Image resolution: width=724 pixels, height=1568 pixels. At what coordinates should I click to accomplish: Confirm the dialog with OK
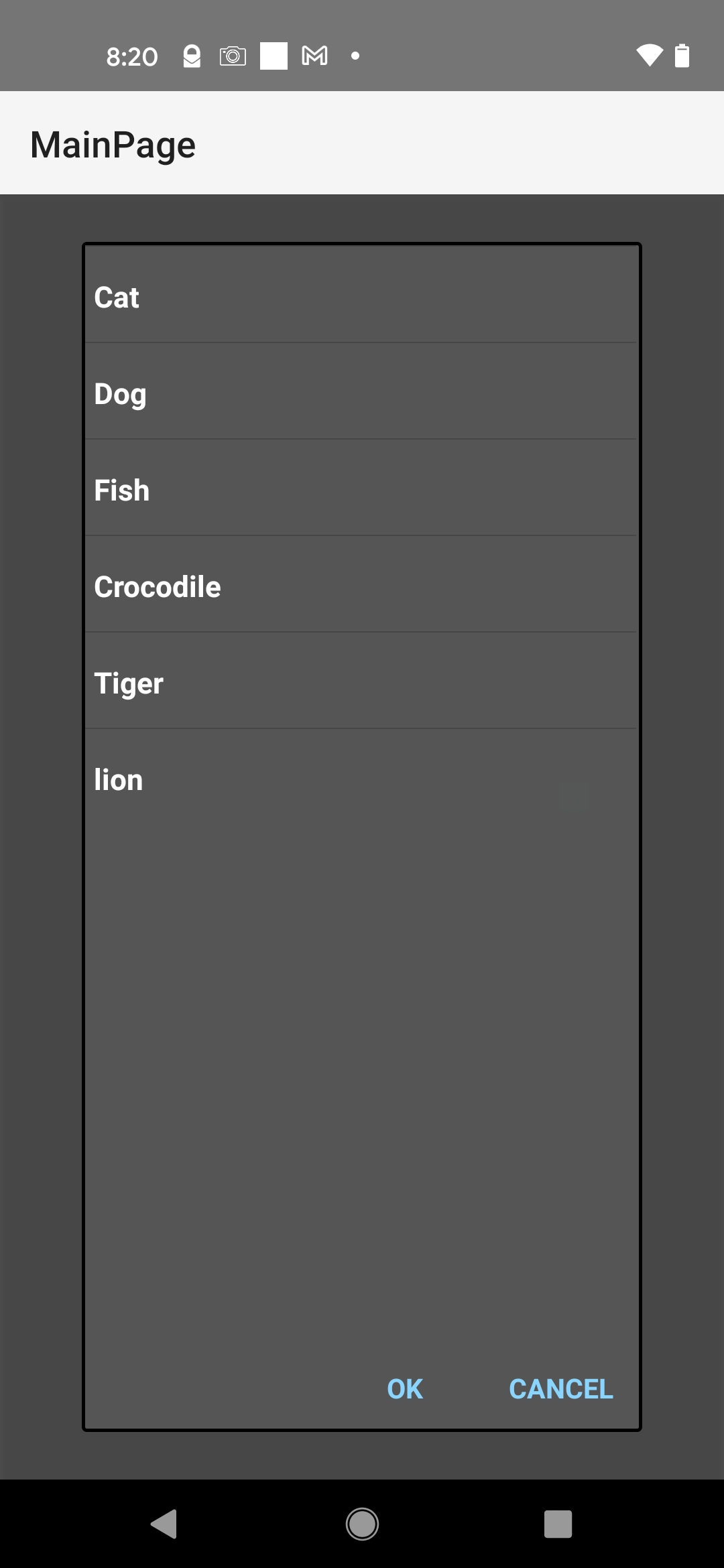pyautogui.click(x=405, y=1389)
